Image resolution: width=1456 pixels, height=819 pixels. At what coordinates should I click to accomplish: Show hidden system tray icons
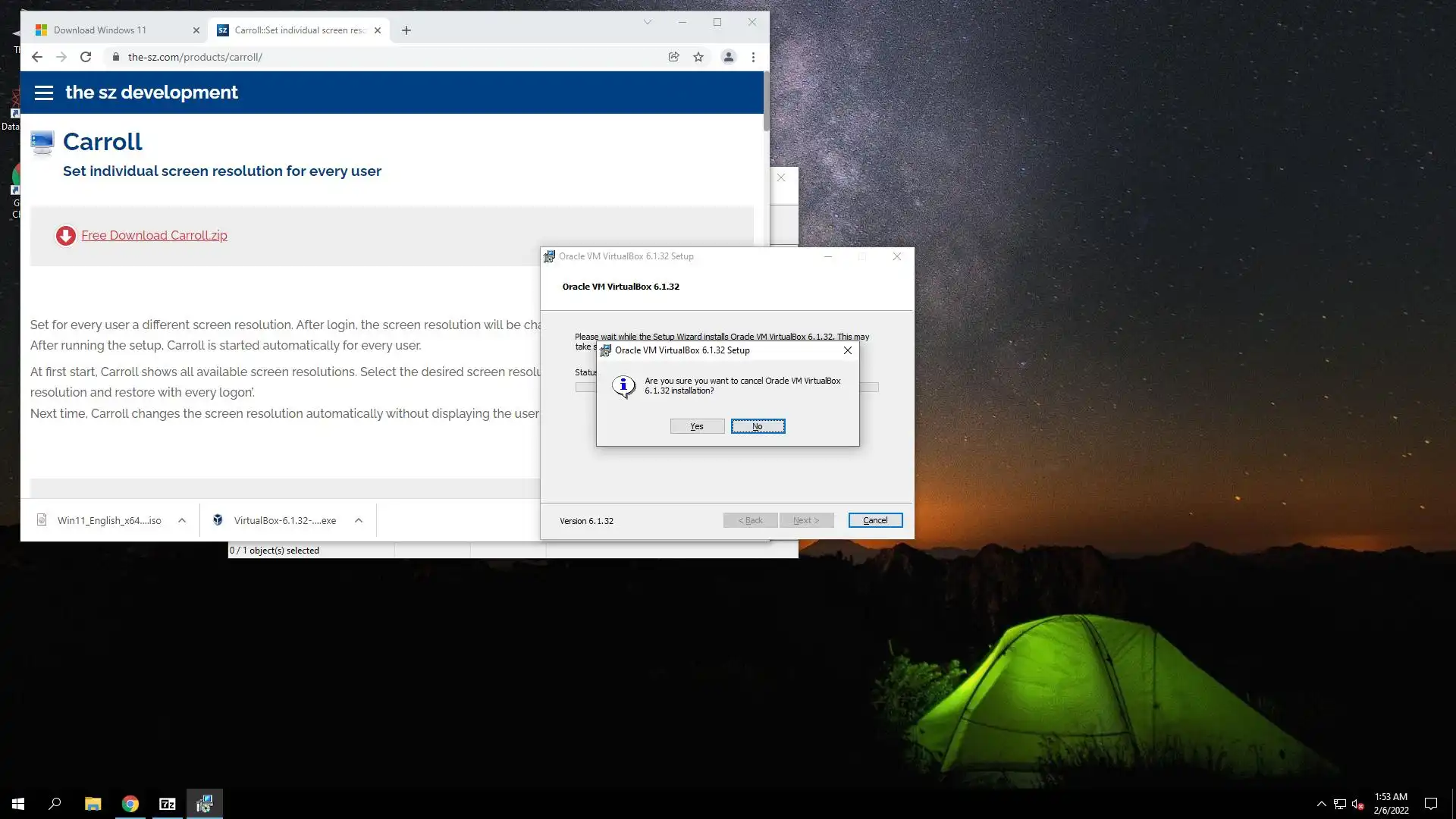click(1321, 804)
